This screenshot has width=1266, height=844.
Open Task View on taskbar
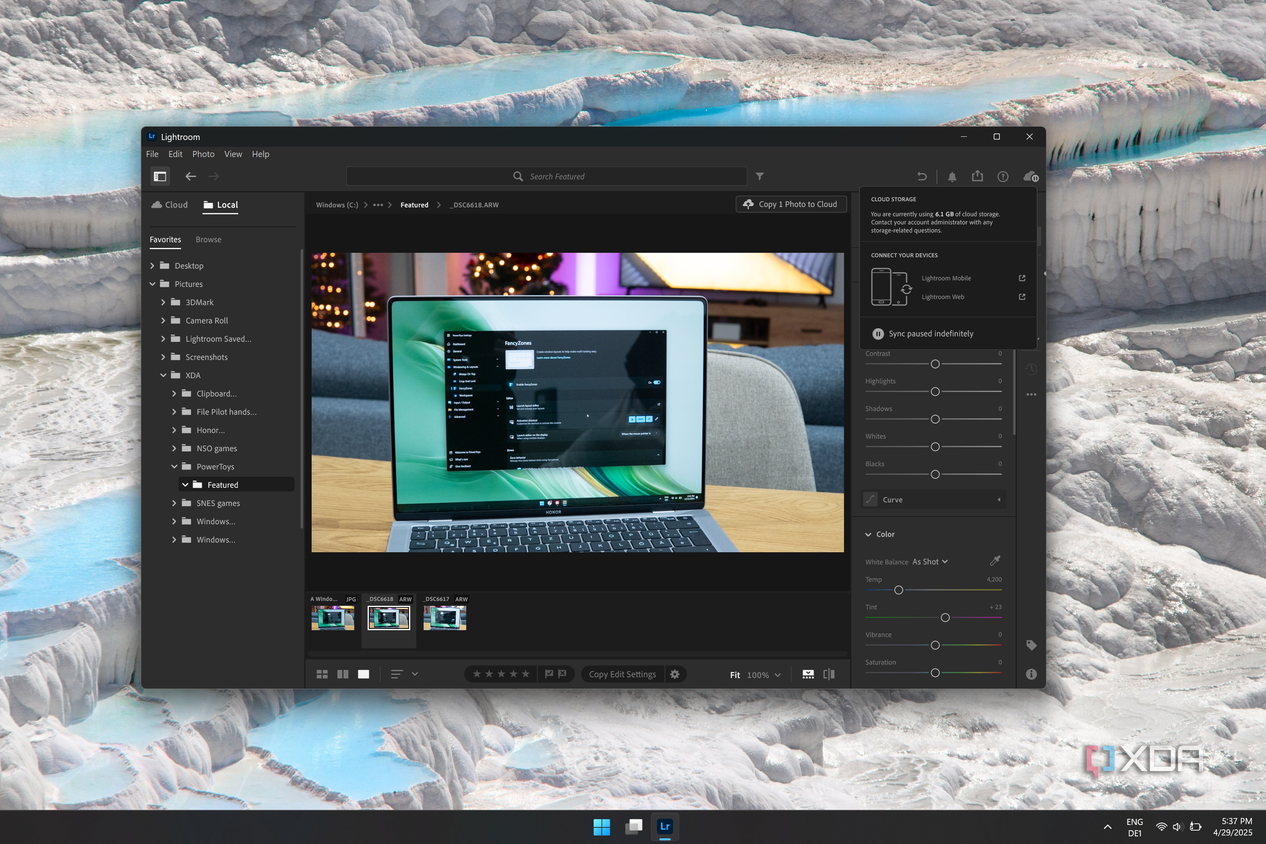(633, 827)
